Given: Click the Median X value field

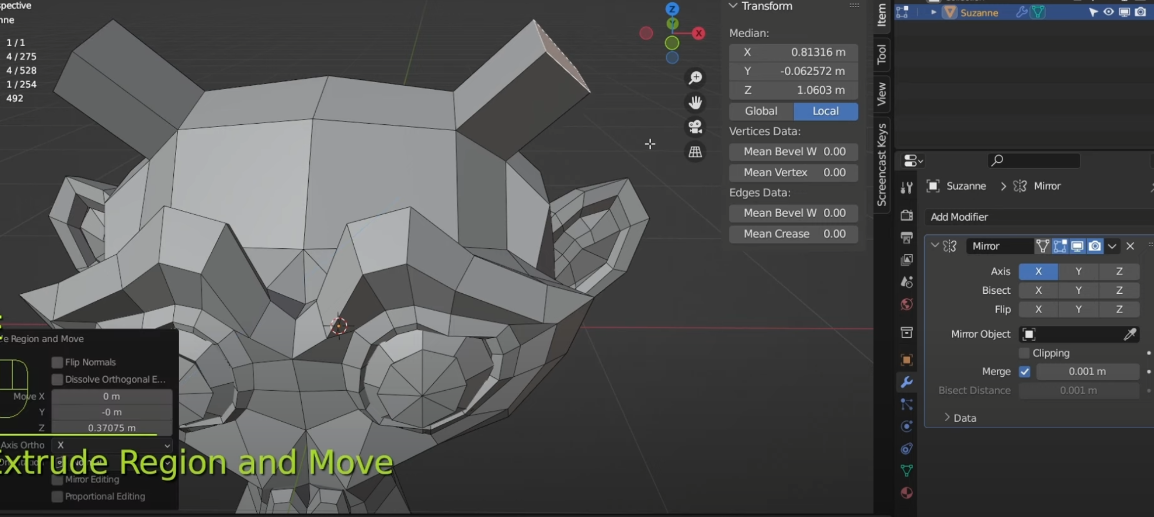Looking at the screenshot, I should [793, 52].
